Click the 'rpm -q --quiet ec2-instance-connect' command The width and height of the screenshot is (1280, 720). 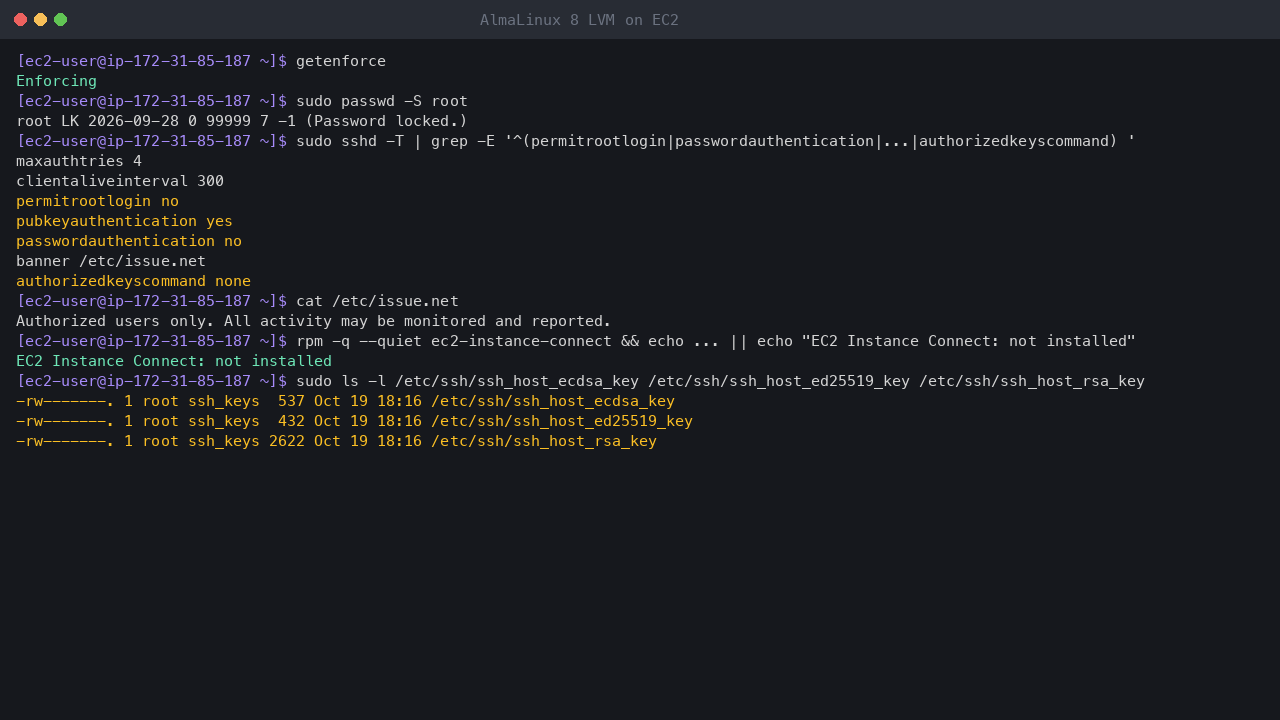pos(716,341)
